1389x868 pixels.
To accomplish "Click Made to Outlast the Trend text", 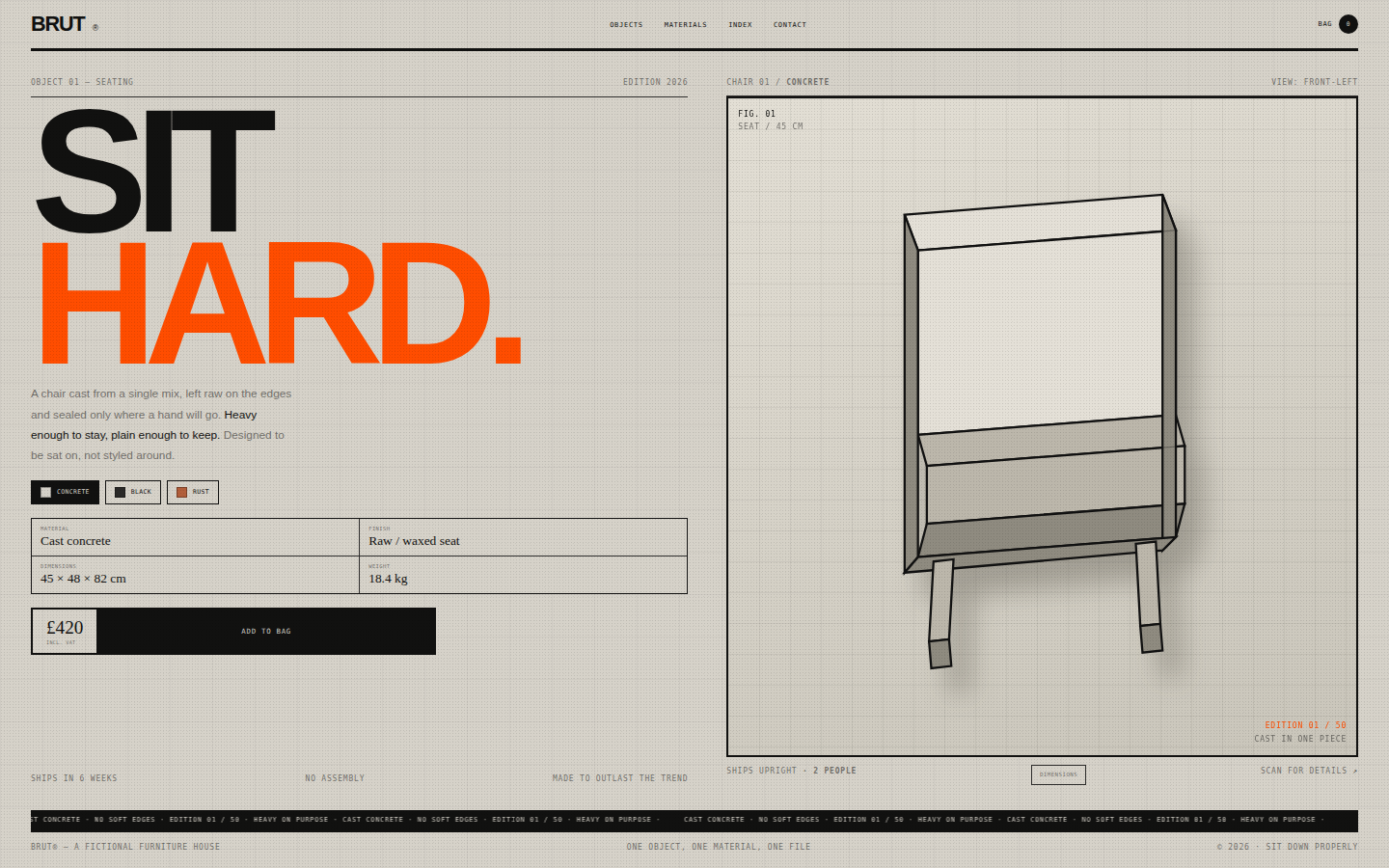I will pyautogui.click(x=620, y=778).
